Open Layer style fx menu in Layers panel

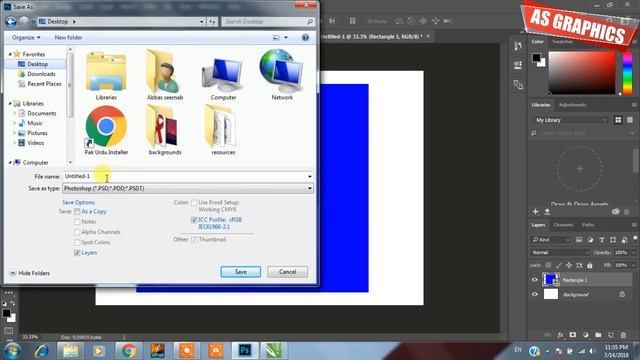[560, 335]
